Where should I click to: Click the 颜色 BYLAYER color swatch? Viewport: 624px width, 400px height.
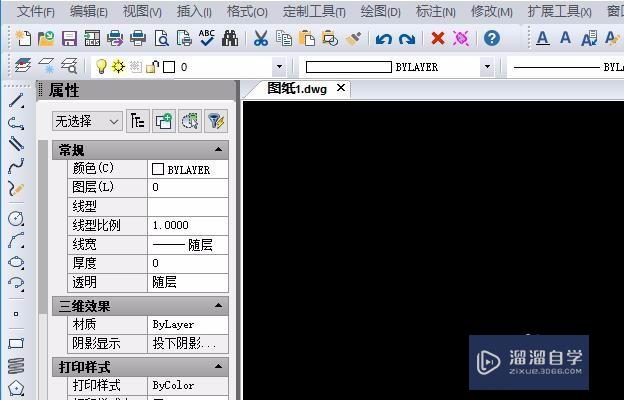click(158, 169)
